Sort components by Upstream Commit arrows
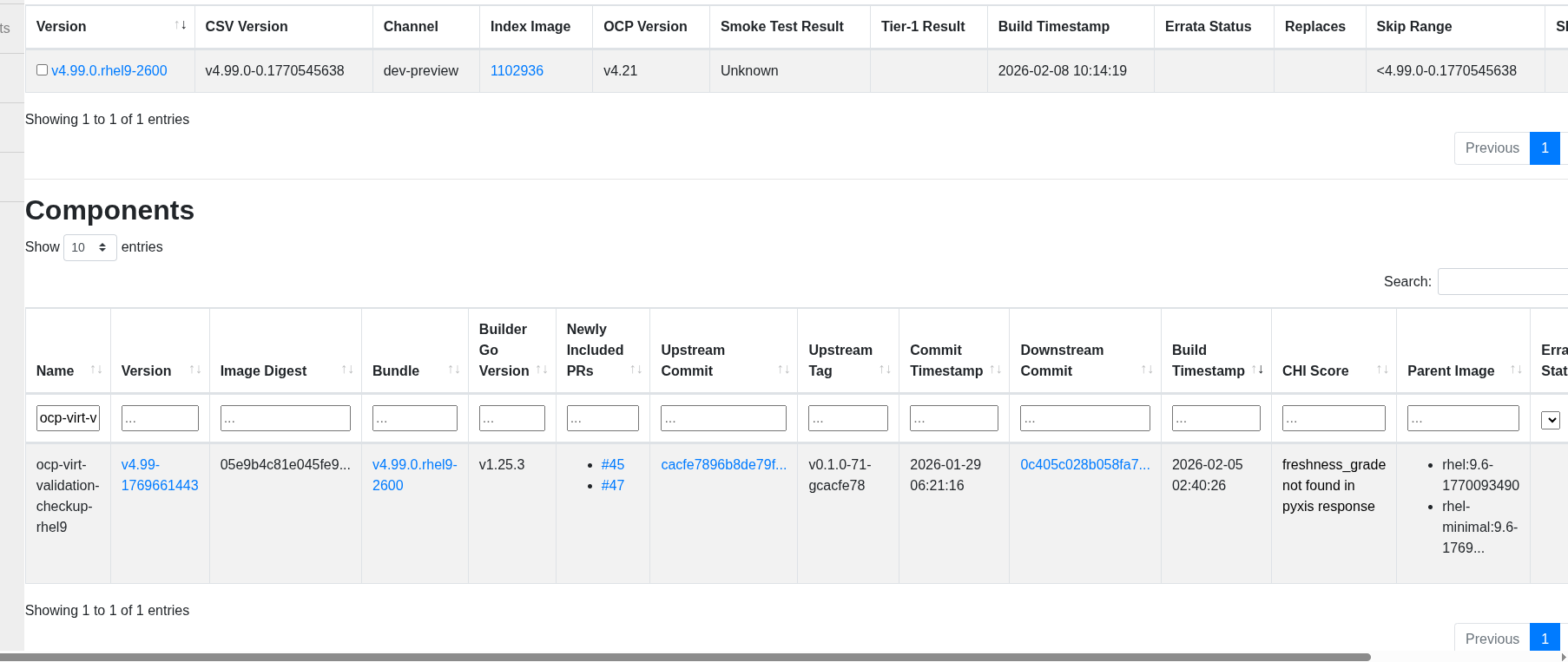 [783, 370]
